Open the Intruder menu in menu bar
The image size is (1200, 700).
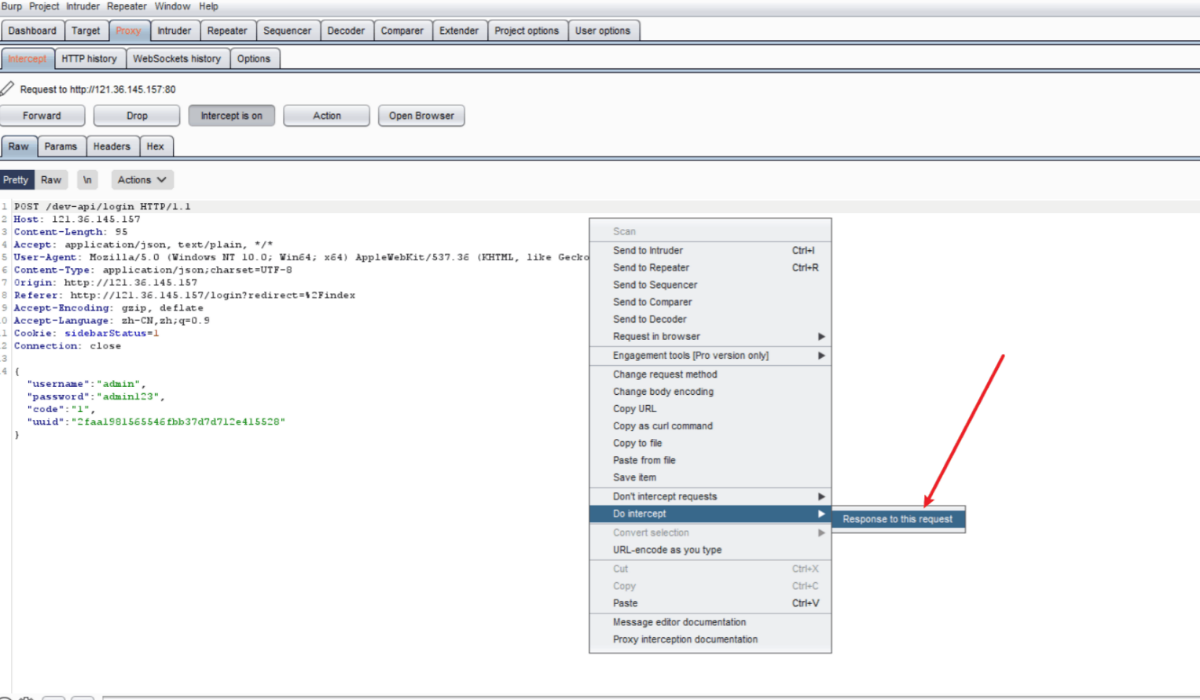coord(83,7)
